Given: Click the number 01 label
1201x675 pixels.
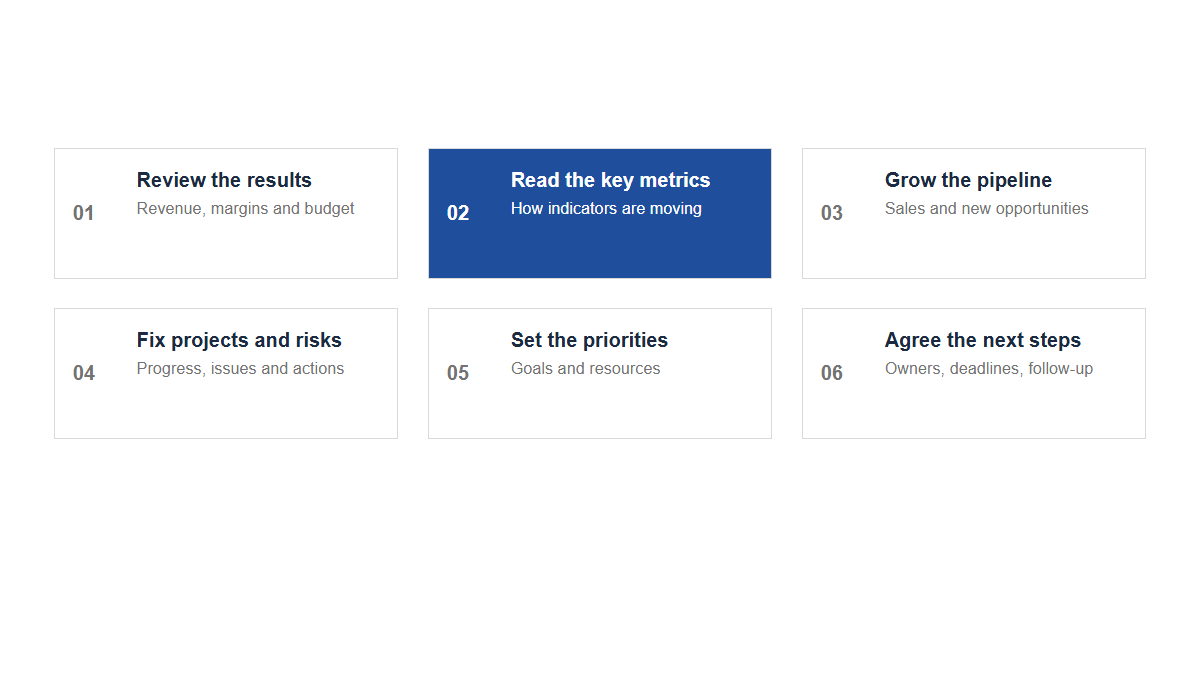Looking at the screenshot, I should [84, 213].
